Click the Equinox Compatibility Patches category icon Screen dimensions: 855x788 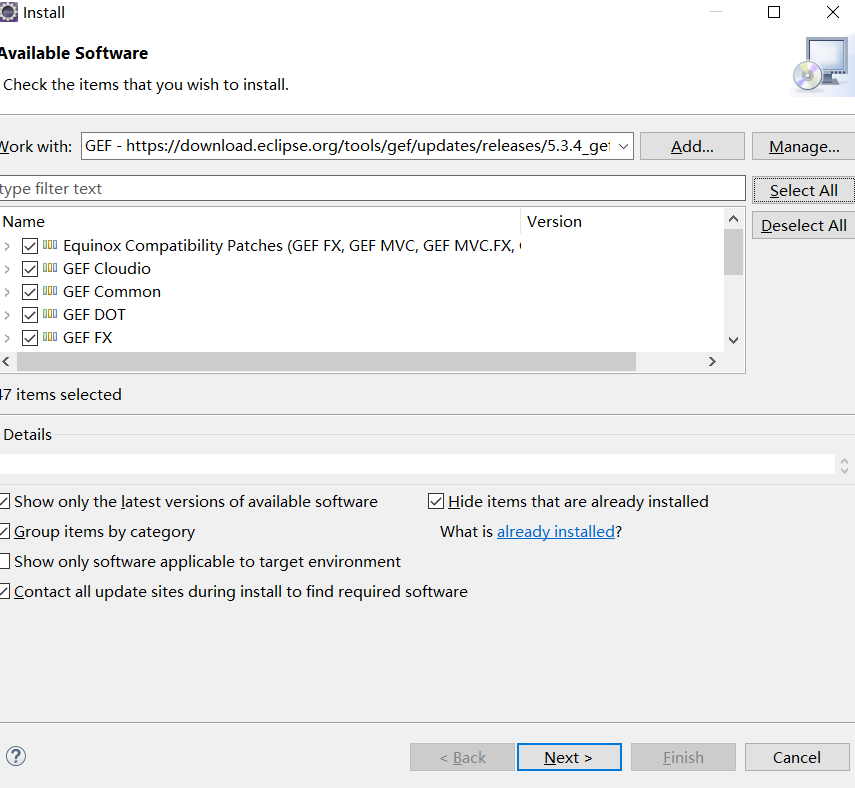(50, 245)
